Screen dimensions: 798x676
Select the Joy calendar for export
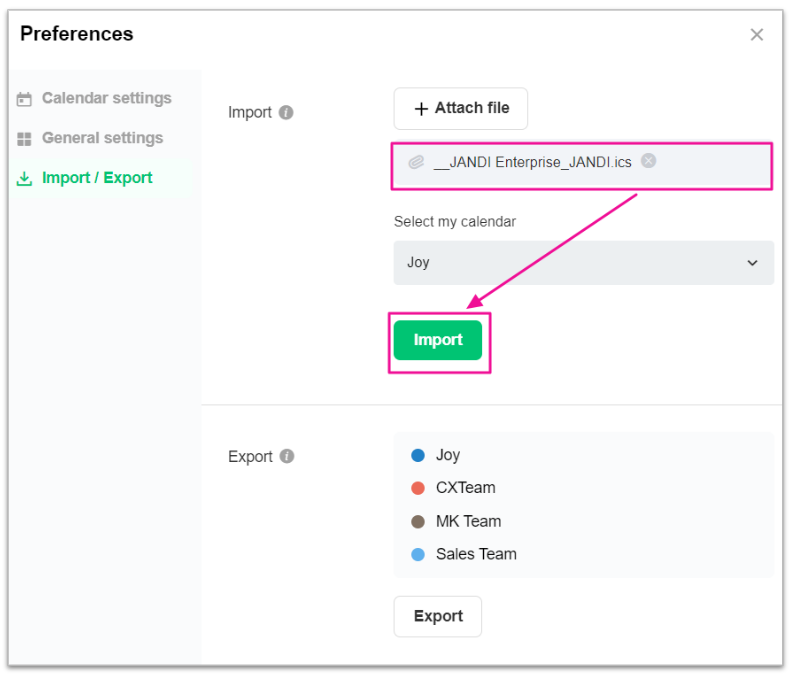click(x=447, y=455)
